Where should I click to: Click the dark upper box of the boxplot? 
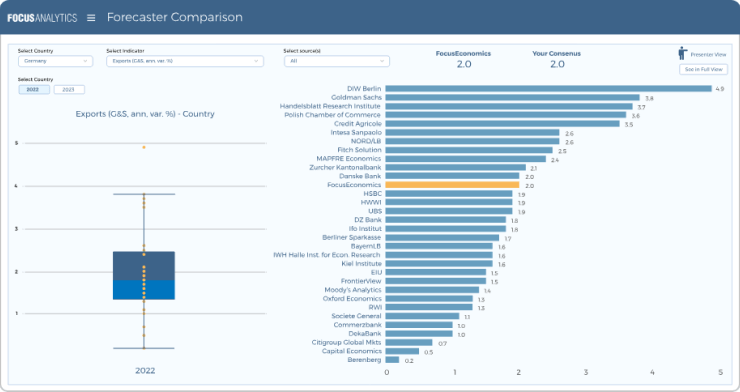(144, 266)
